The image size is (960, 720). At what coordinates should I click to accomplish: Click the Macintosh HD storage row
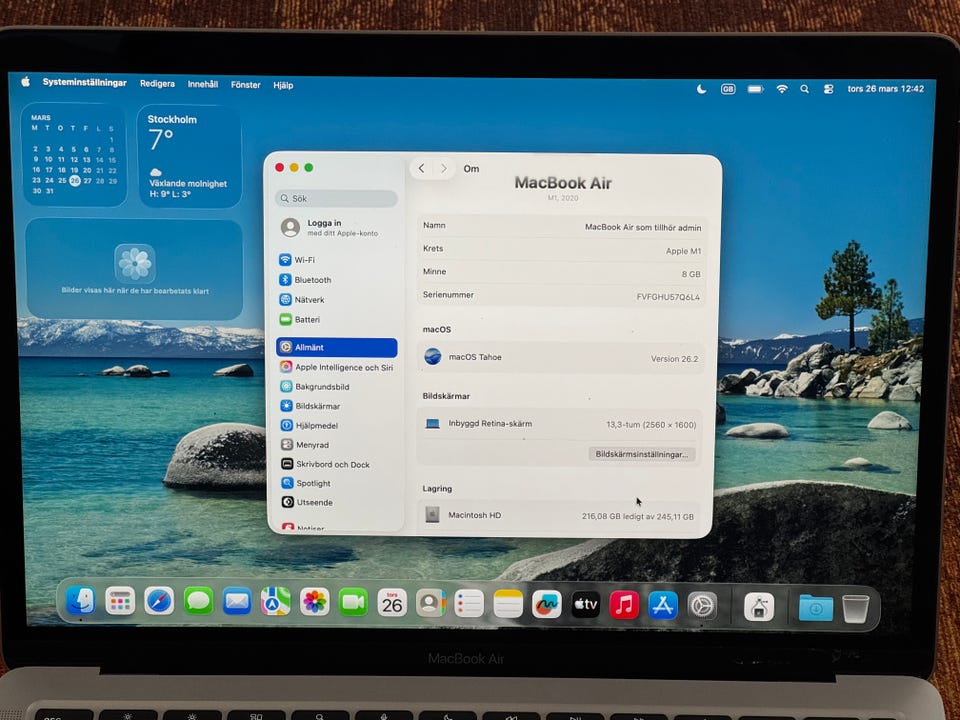coord(560,516)
